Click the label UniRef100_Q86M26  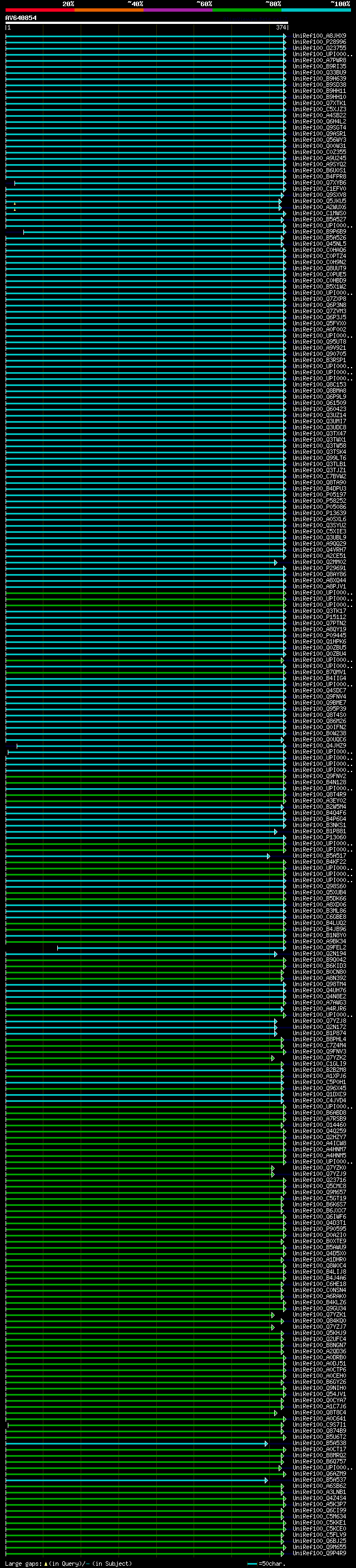(x=319, y=721)
